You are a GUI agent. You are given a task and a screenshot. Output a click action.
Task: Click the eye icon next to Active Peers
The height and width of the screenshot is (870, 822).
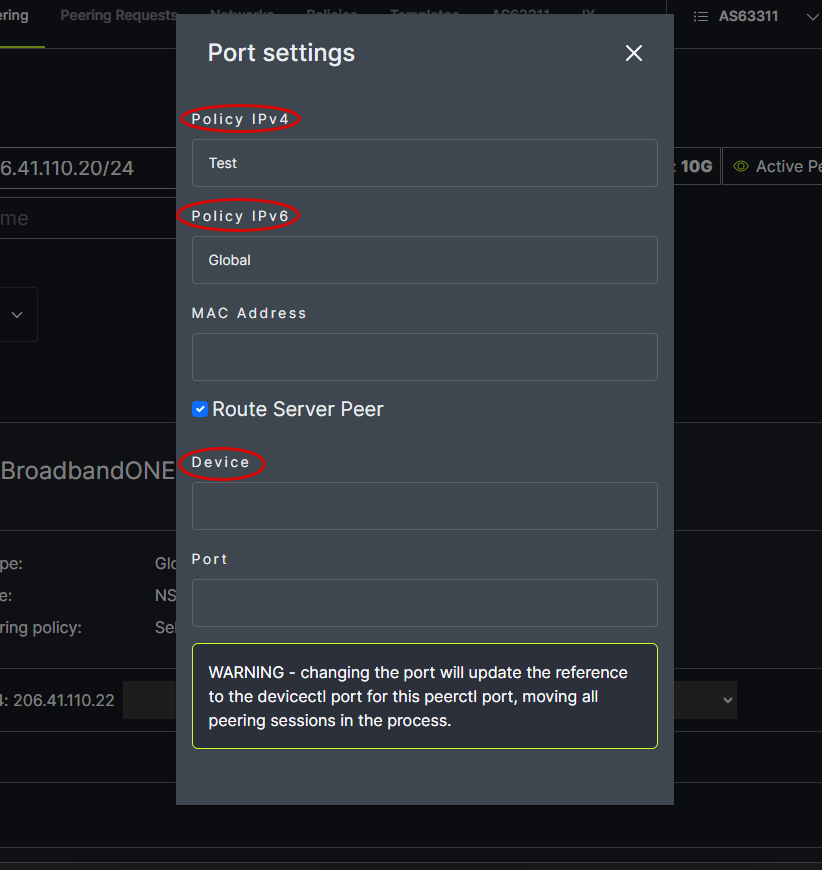(x=741, y=167)
